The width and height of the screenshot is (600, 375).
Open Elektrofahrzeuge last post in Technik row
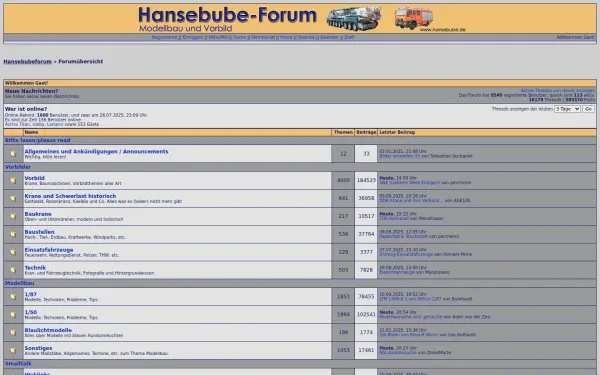(397, 272)
